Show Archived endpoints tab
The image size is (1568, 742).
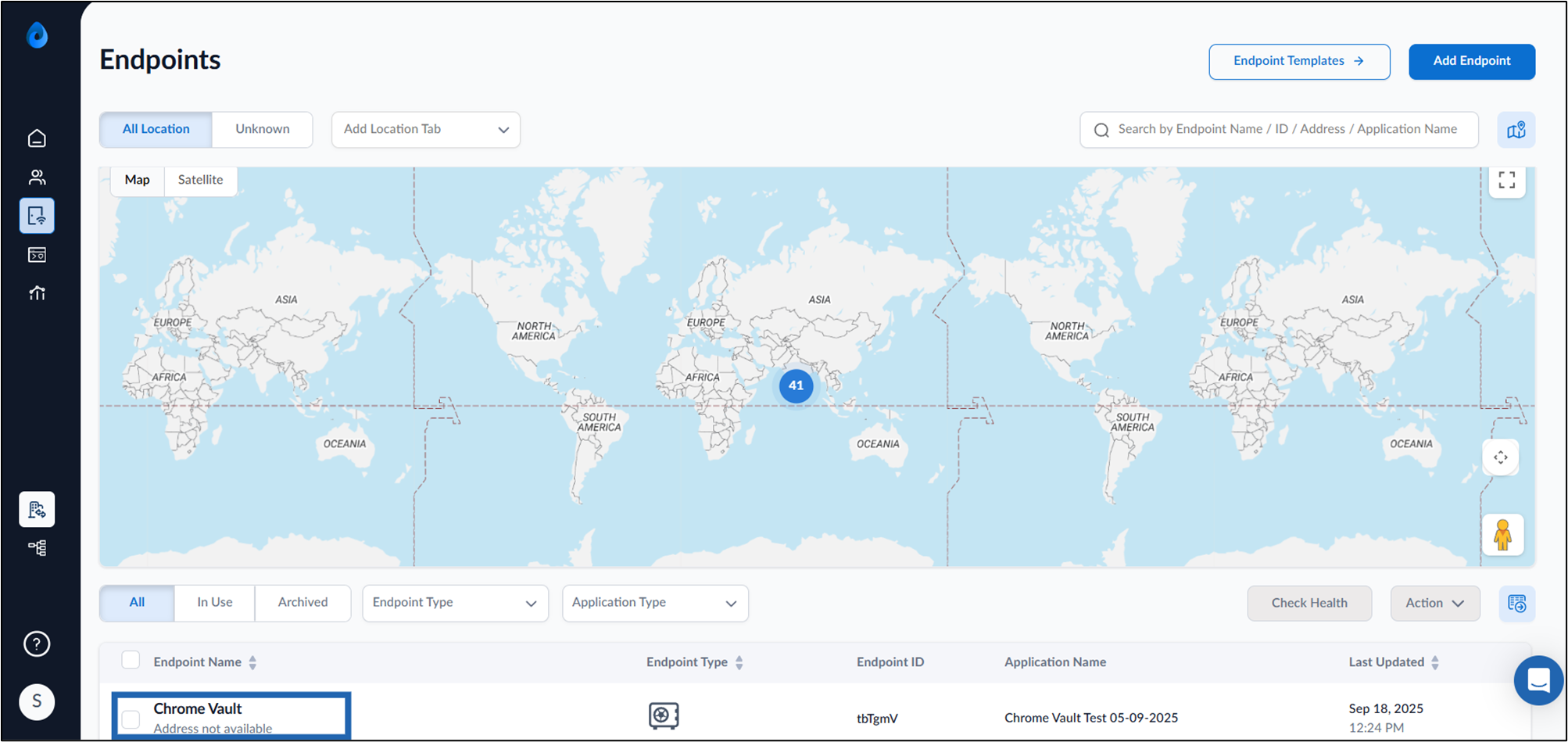[x=303, y=603]
